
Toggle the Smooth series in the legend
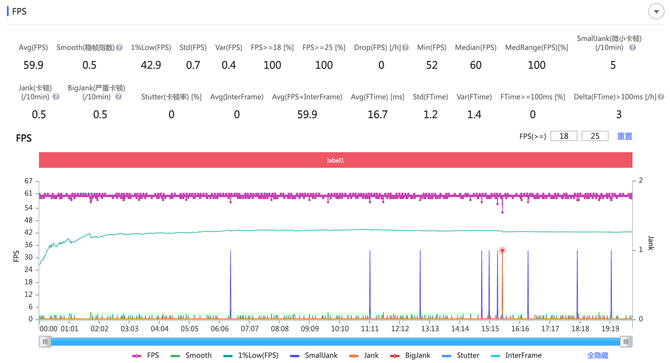[191, 355]
